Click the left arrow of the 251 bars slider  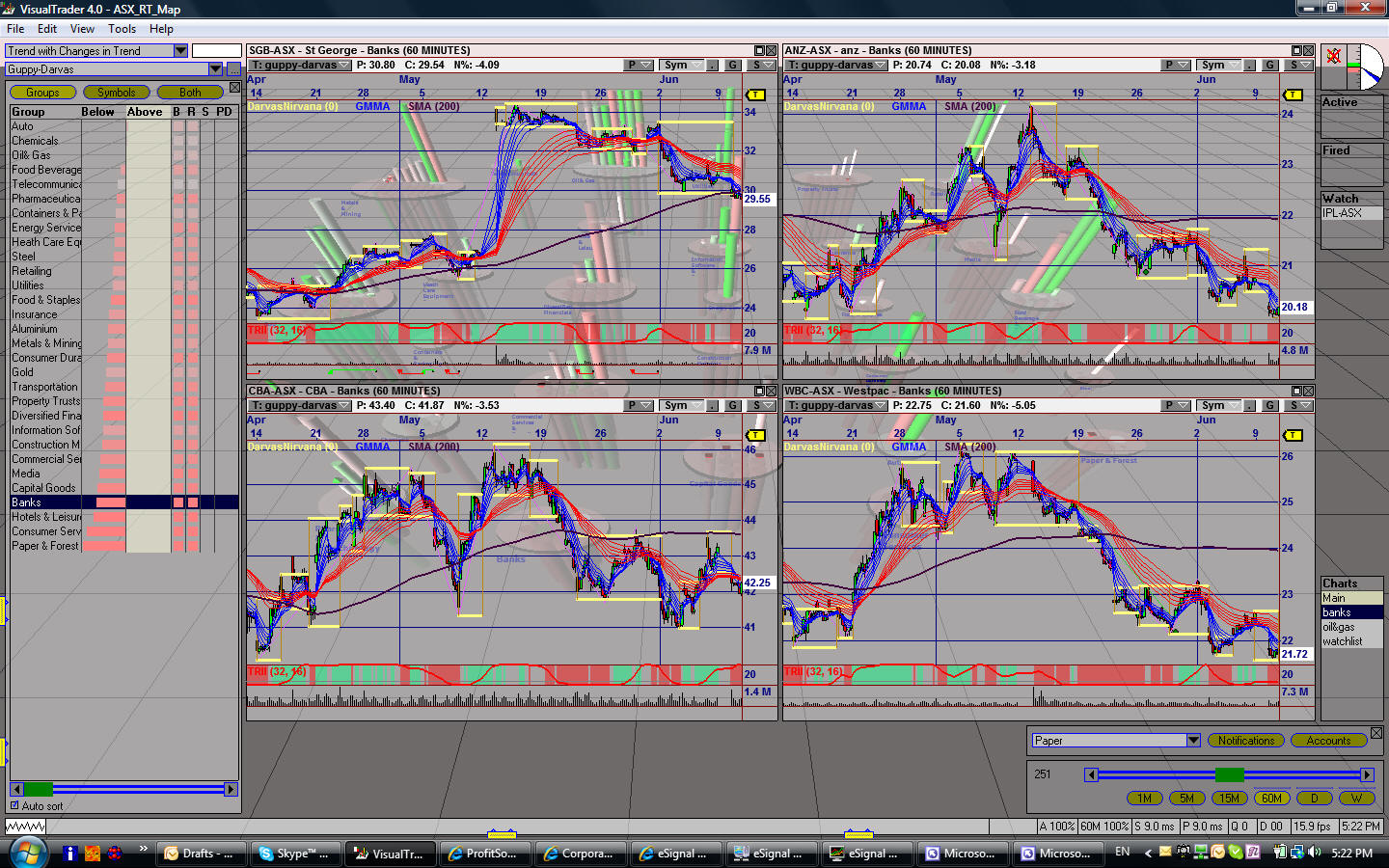[x=1091, y=774]
